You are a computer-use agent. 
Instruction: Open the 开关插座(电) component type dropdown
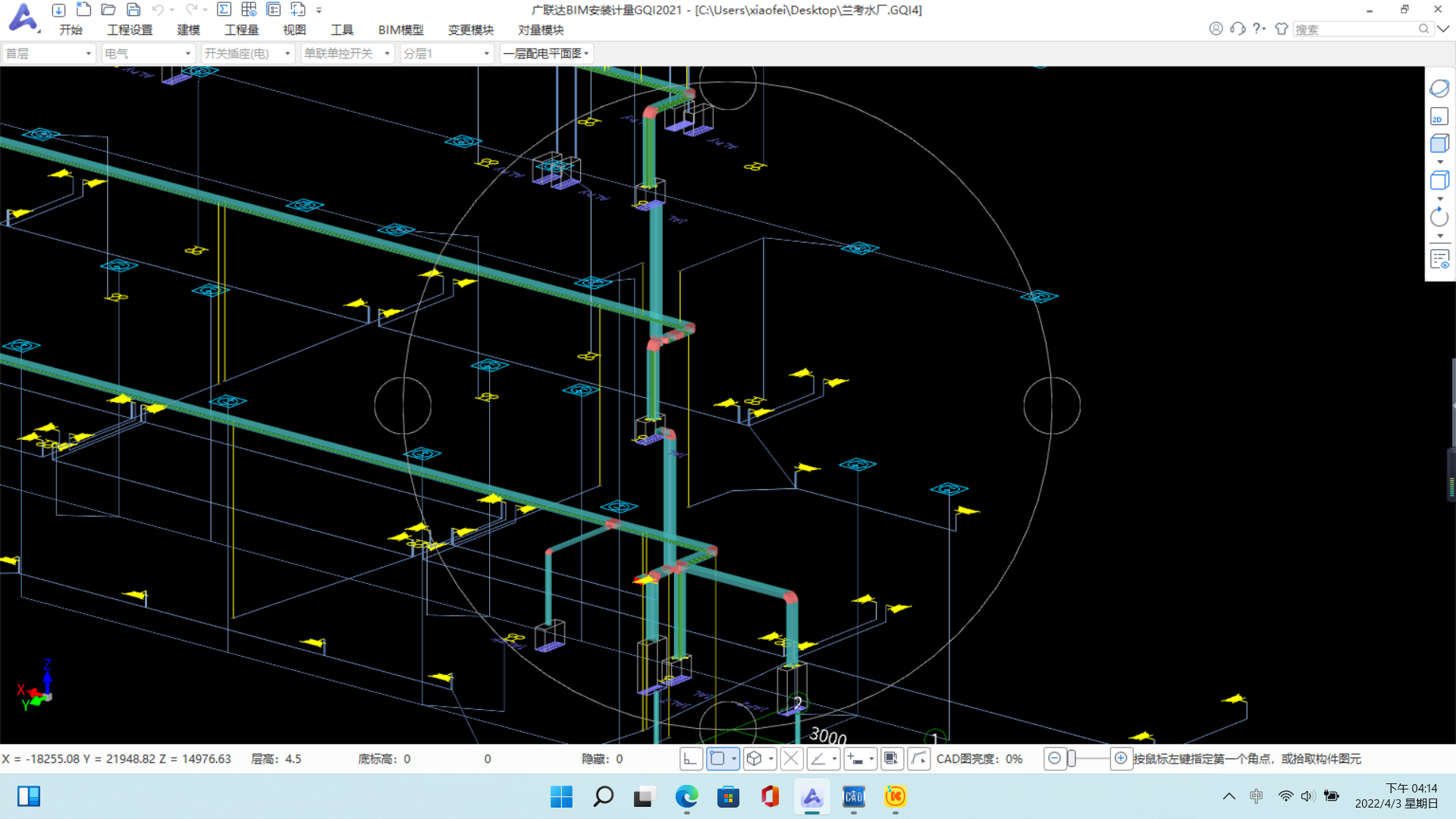click(247, 53)
